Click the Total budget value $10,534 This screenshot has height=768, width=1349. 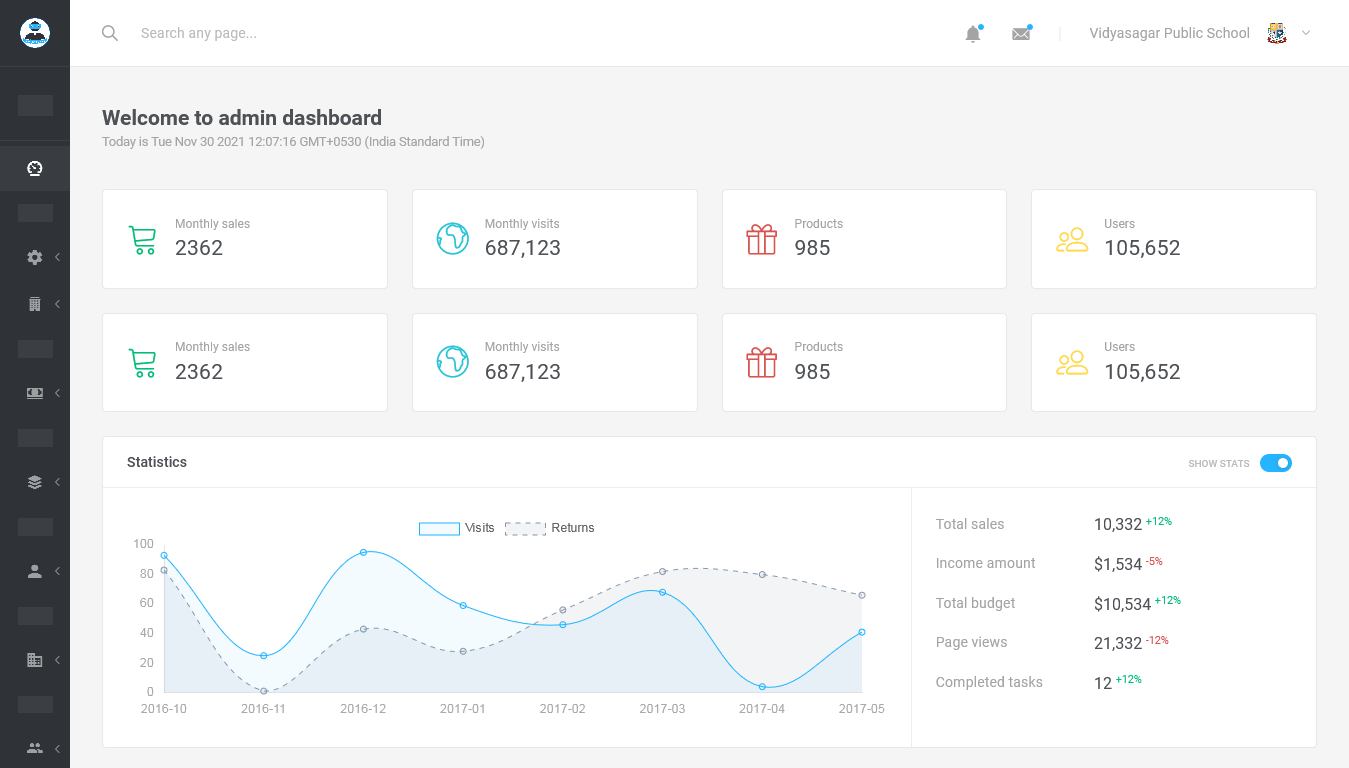(1123, 604)
